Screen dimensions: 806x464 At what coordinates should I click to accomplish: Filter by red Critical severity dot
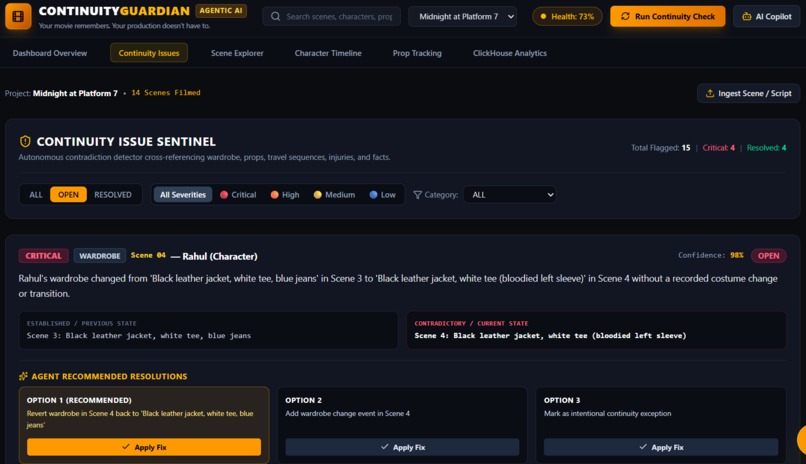224,195
